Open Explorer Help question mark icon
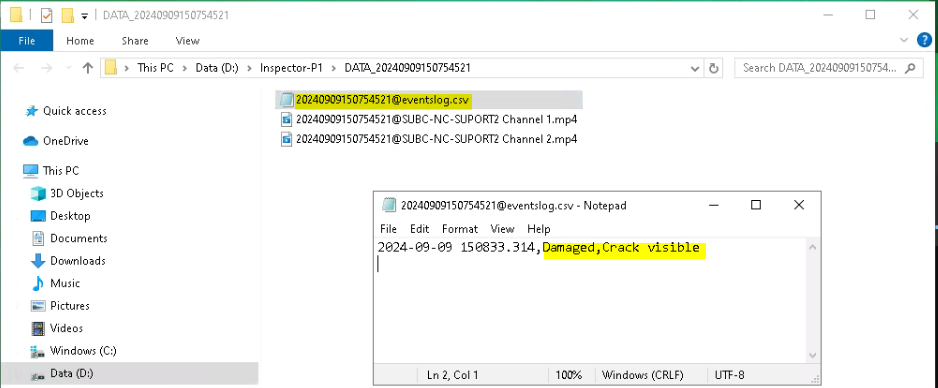938x388 pixels. pos(924,41)
